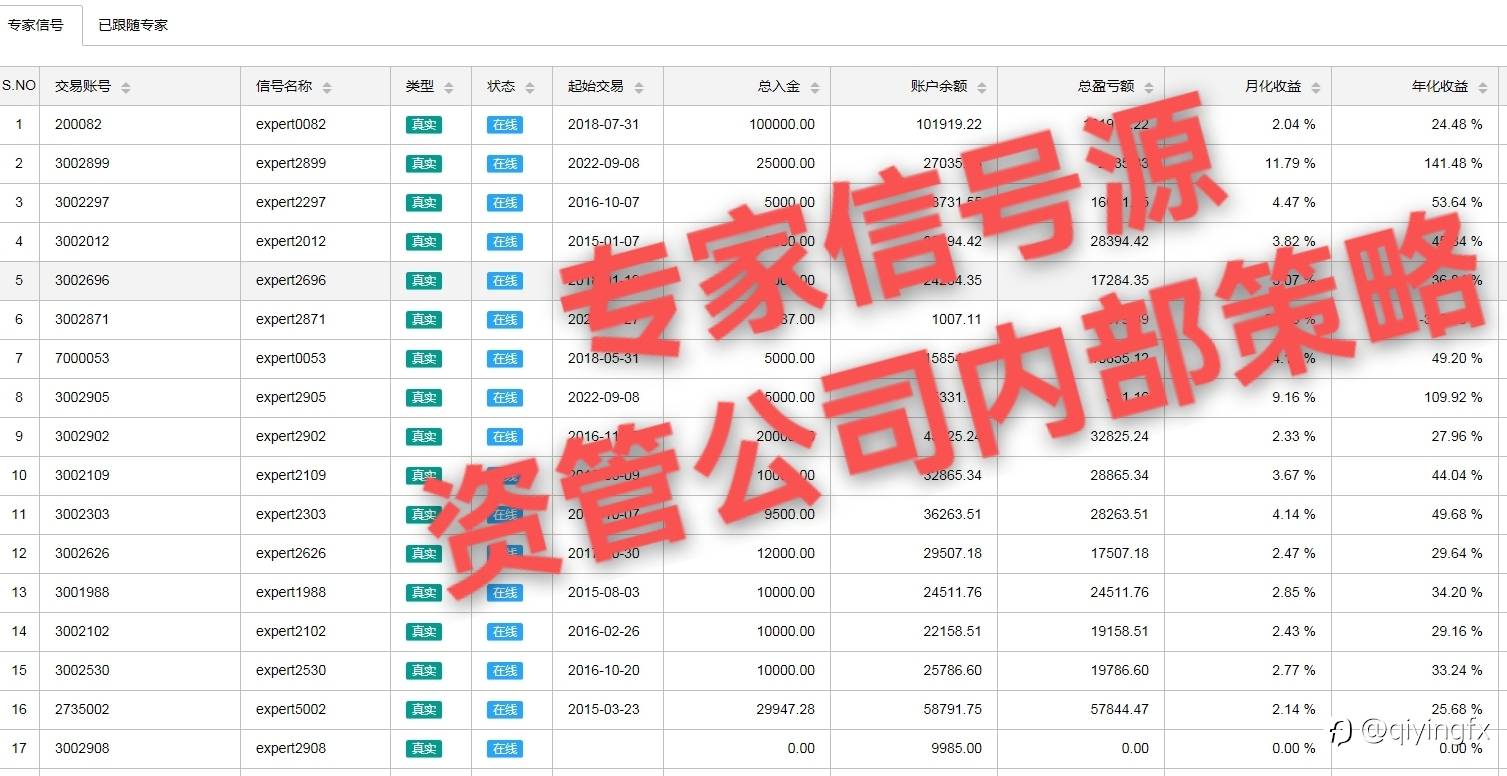Click the 在线 badge for expert2530
Viewport: 1507px width, 776px height.
[505, 671]
